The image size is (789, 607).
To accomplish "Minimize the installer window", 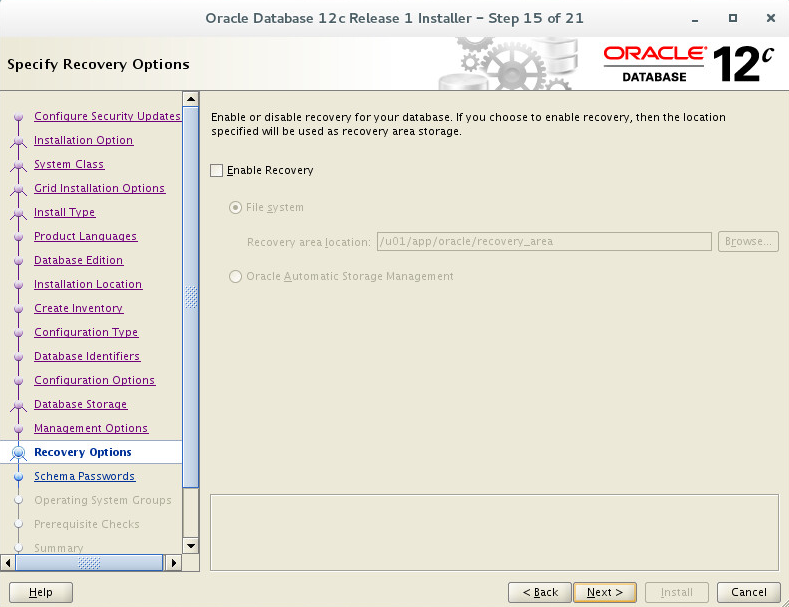I will (x=695, y=19).
